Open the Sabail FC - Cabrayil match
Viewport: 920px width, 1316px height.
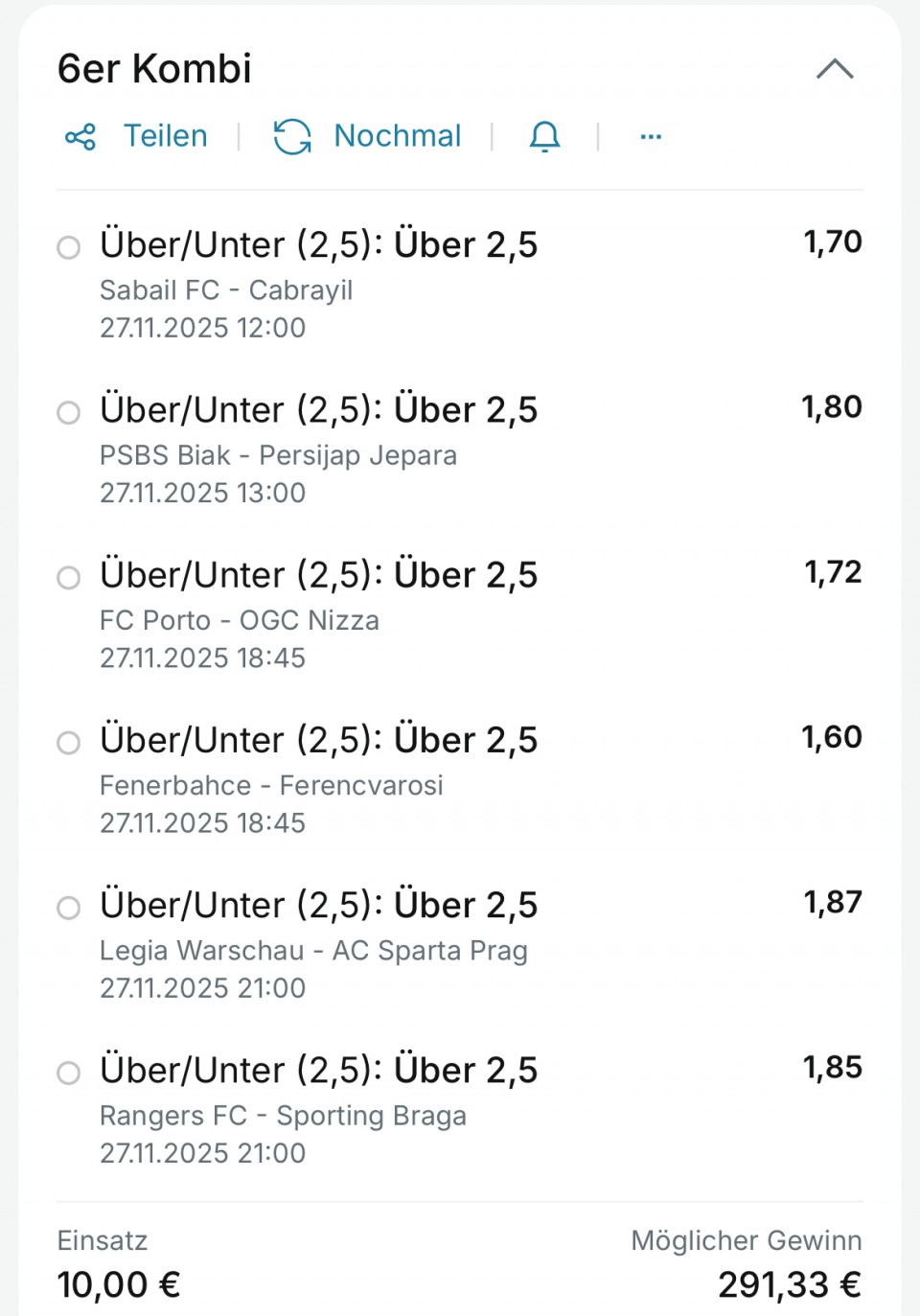tap(226, 290)
